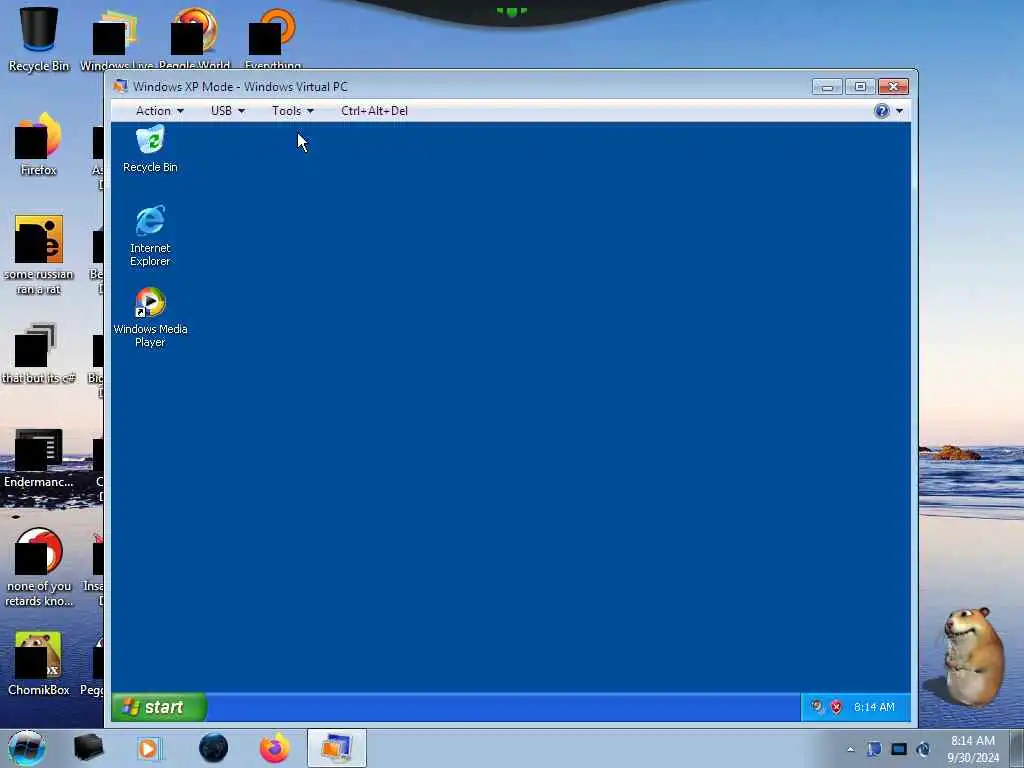
Task: Open the Windows 7 Start orb
Action: coord(27,748)
